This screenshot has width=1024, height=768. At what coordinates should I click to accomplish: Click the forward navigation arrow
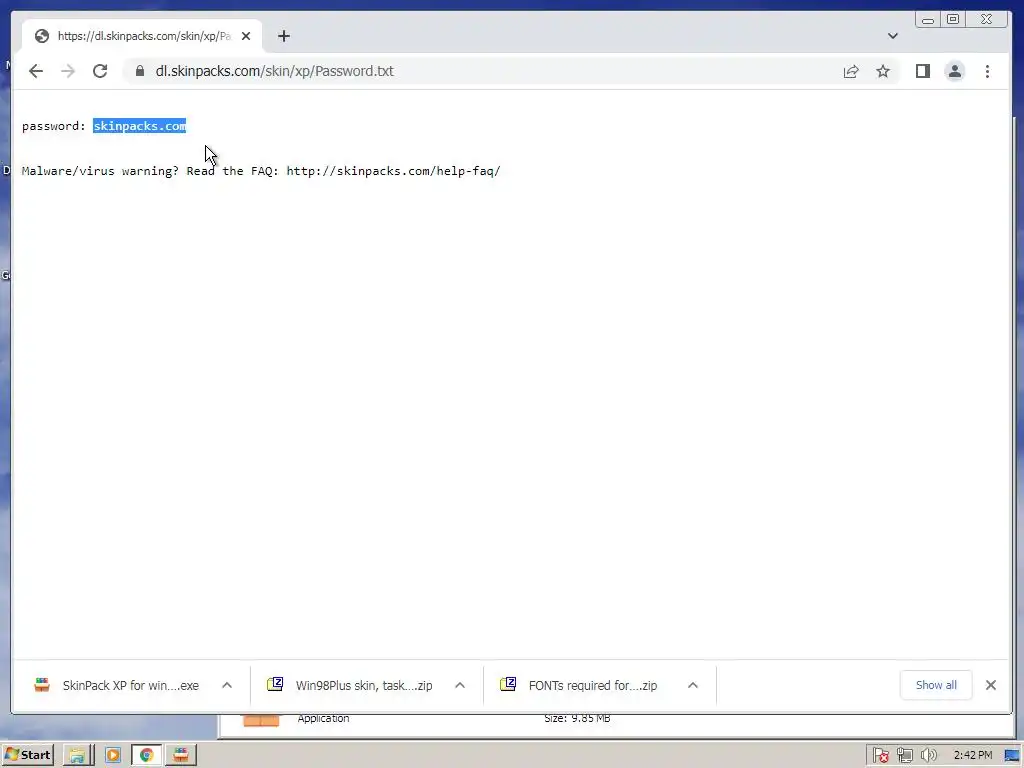(x=68, y=71)
